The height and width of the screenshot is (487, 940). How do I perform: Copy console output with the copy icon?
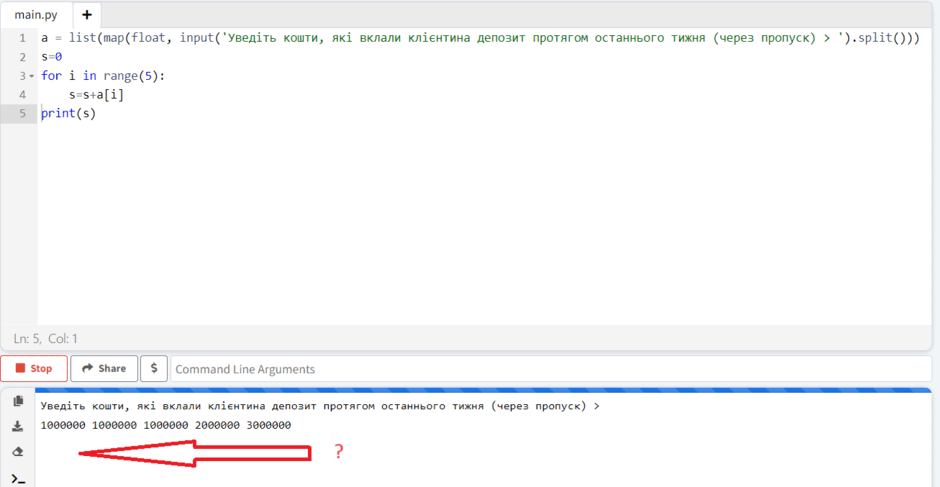(x=18, y=401)
